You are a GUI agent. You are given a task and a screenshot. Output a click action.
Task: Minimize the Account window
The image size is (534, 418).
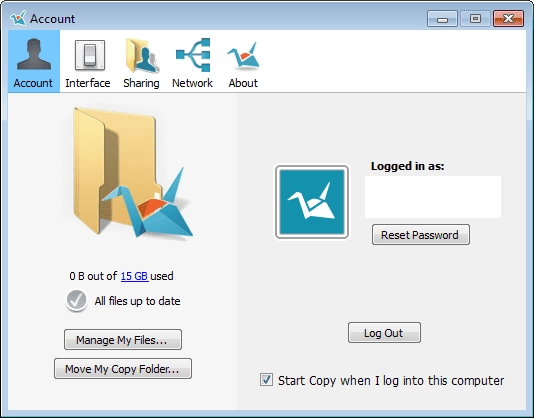(442, 18)
